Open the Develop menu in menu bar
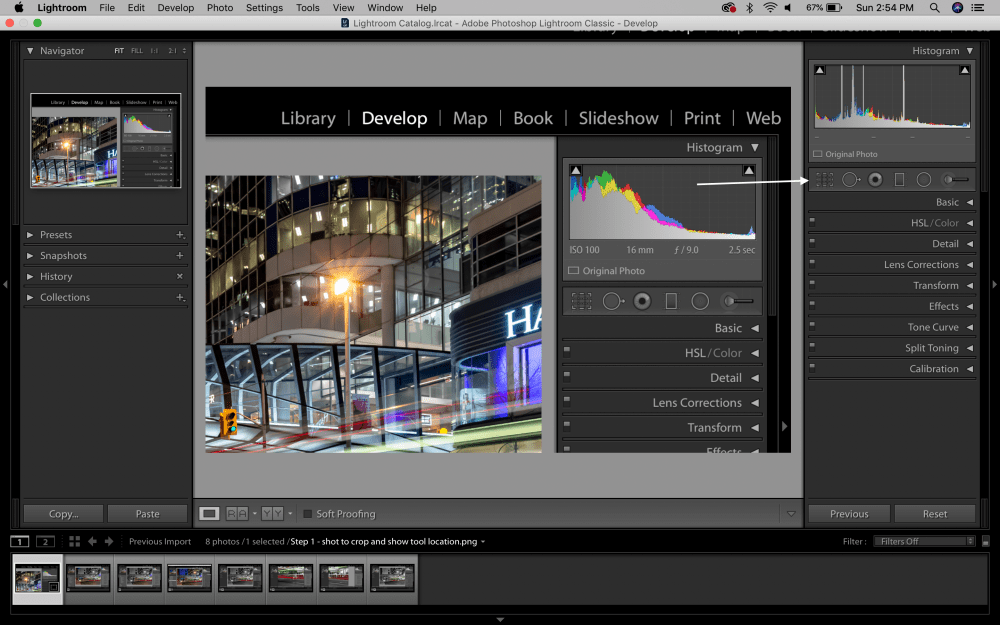The image size is (1000, 625). (x=175, y=8)
